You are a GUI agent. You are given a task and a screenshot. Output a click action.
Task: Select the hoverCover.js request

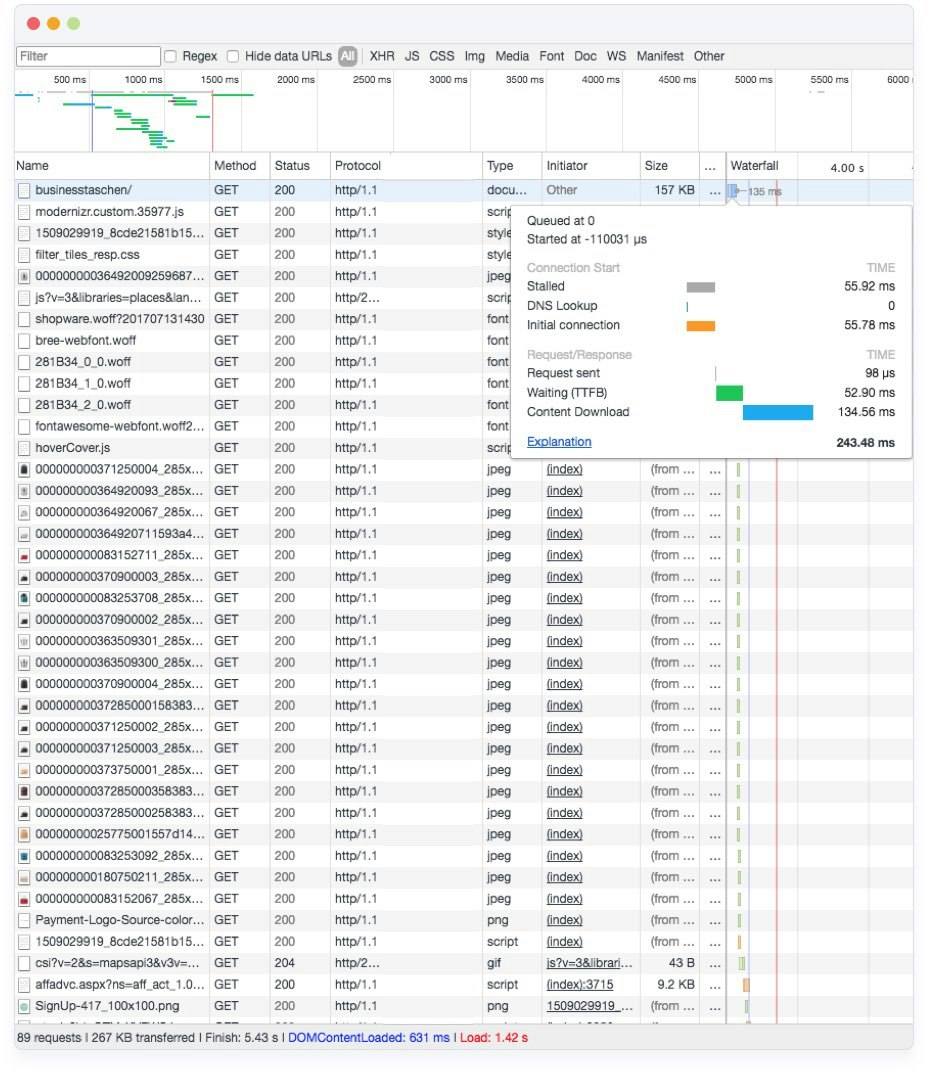(x=73, y=448)
